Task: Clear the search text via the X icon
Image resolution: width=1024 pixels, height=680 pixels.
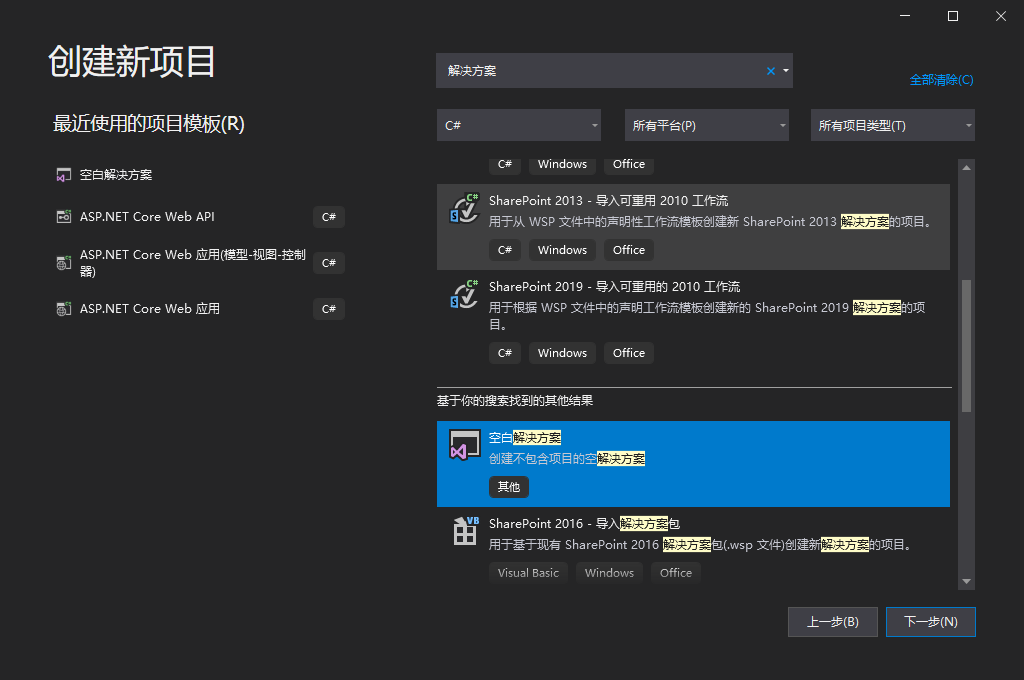Action: click(x=769, y=70)
